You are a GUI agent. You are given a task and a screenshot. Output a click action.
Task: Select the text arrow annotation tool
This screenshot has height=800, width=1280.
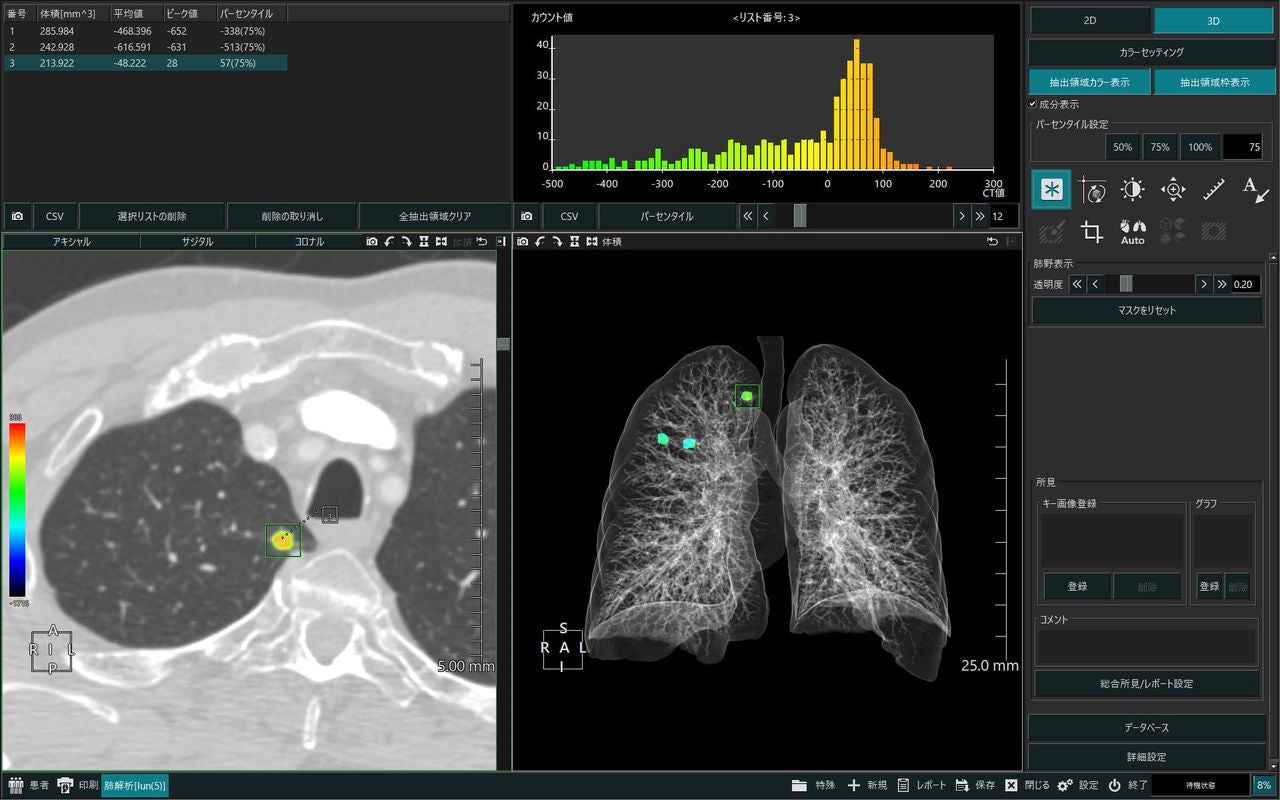pos(1255,190)
